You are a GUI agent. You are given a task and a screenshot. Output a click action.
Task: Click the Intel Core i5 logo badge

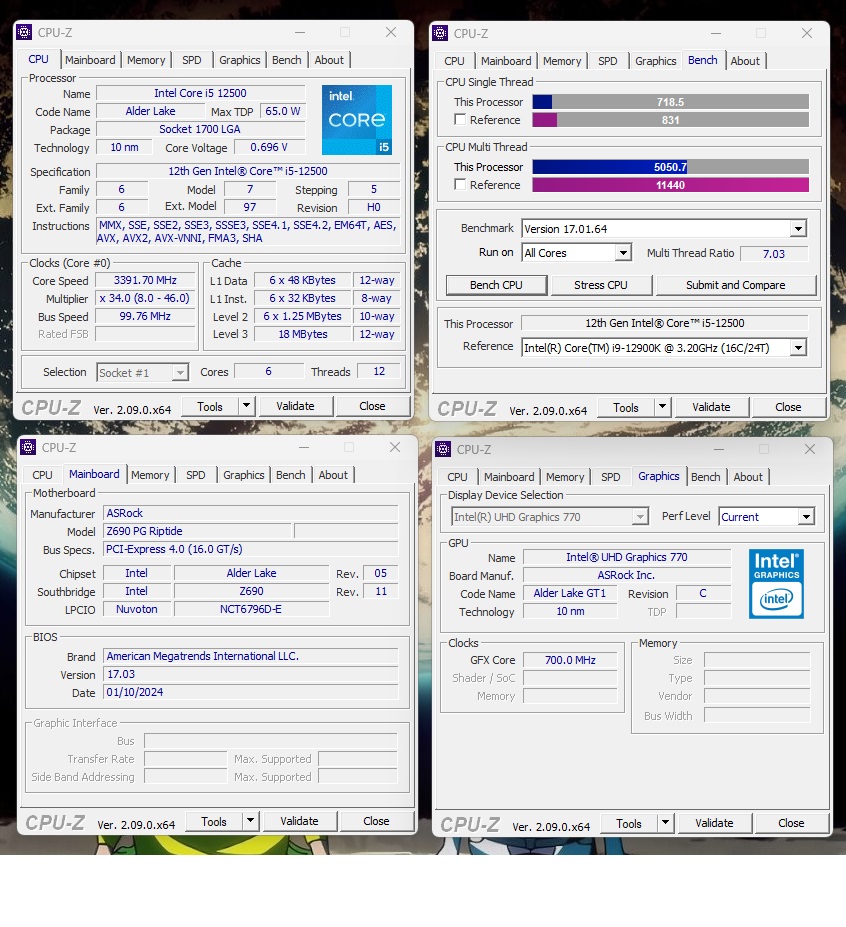pos(356,119)
